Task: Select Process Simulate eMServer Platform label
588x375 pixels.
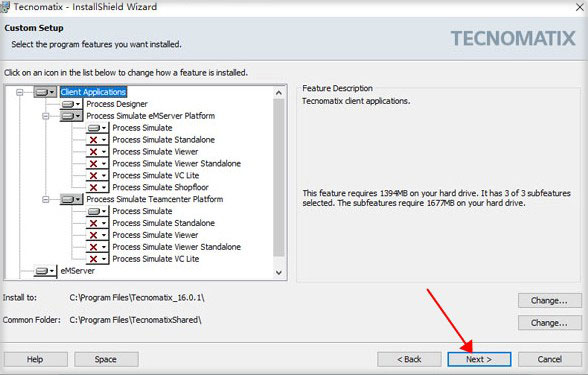Action: pyautogui.click(x=150, y=116)
